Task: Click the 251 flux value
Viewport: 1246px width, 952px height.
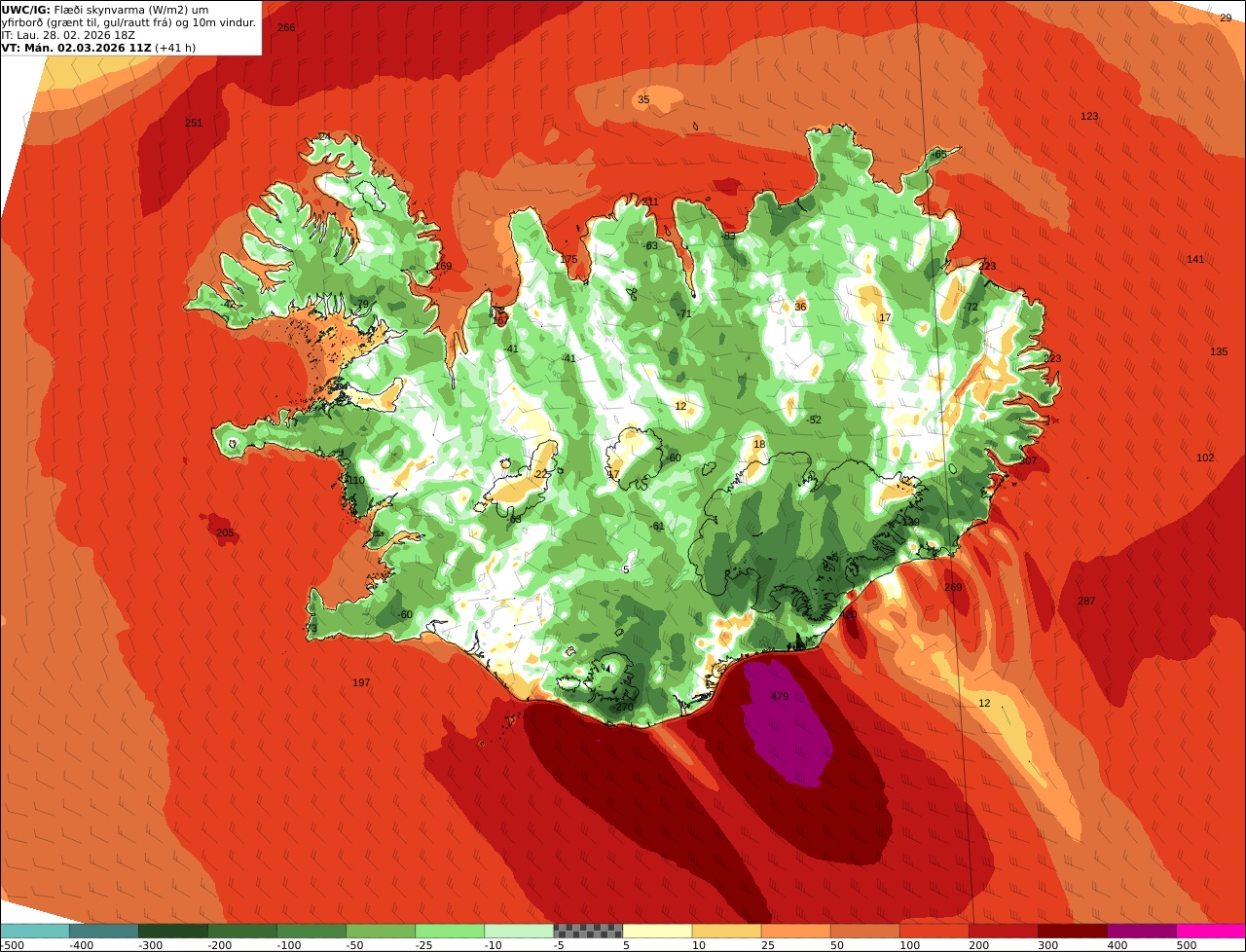Action: point(194,123)
